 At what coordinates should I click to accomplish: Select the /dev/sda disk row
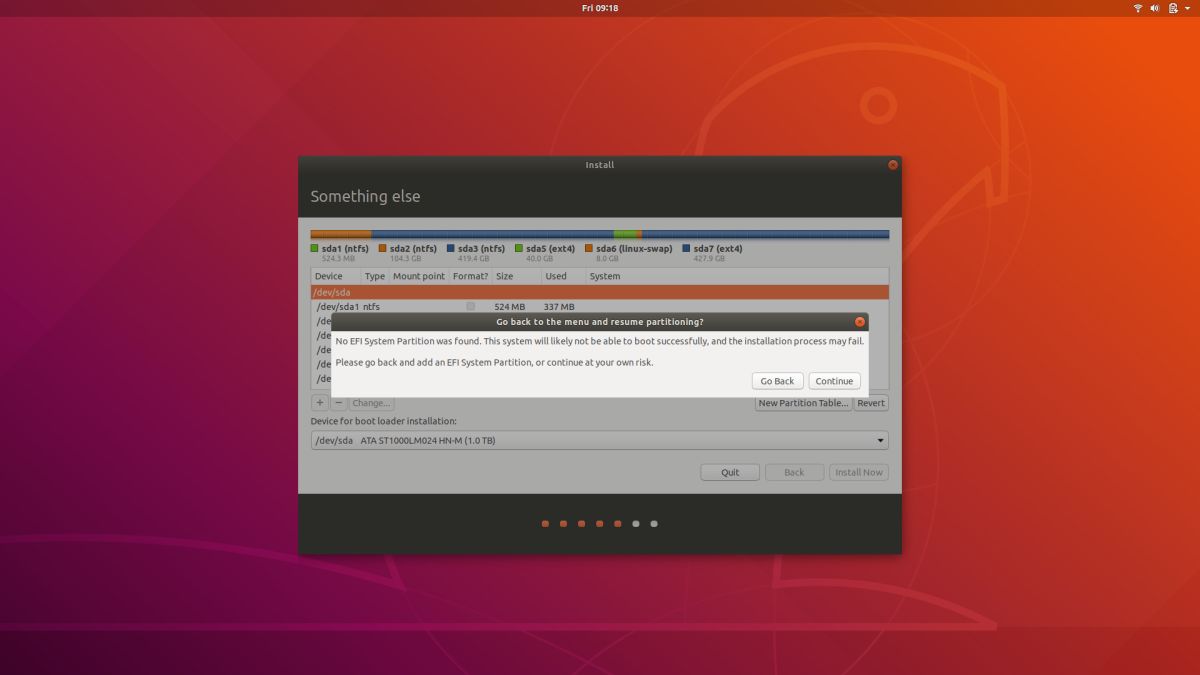point(600,292)
